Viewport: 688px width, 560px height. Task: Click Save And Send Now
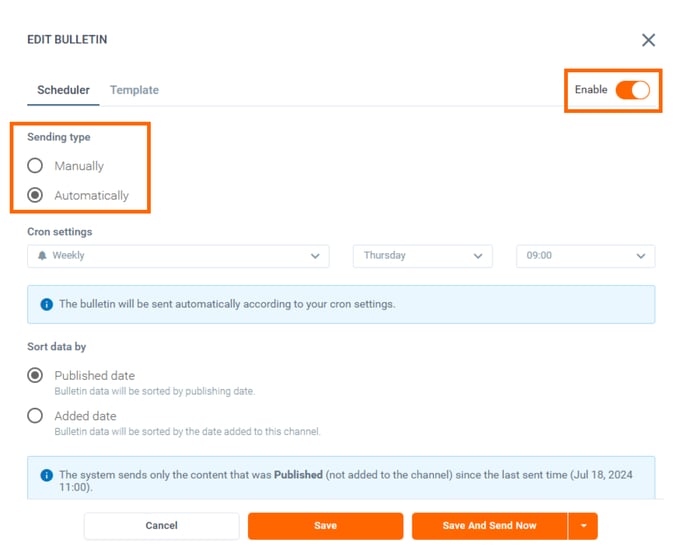coord(489,526)
